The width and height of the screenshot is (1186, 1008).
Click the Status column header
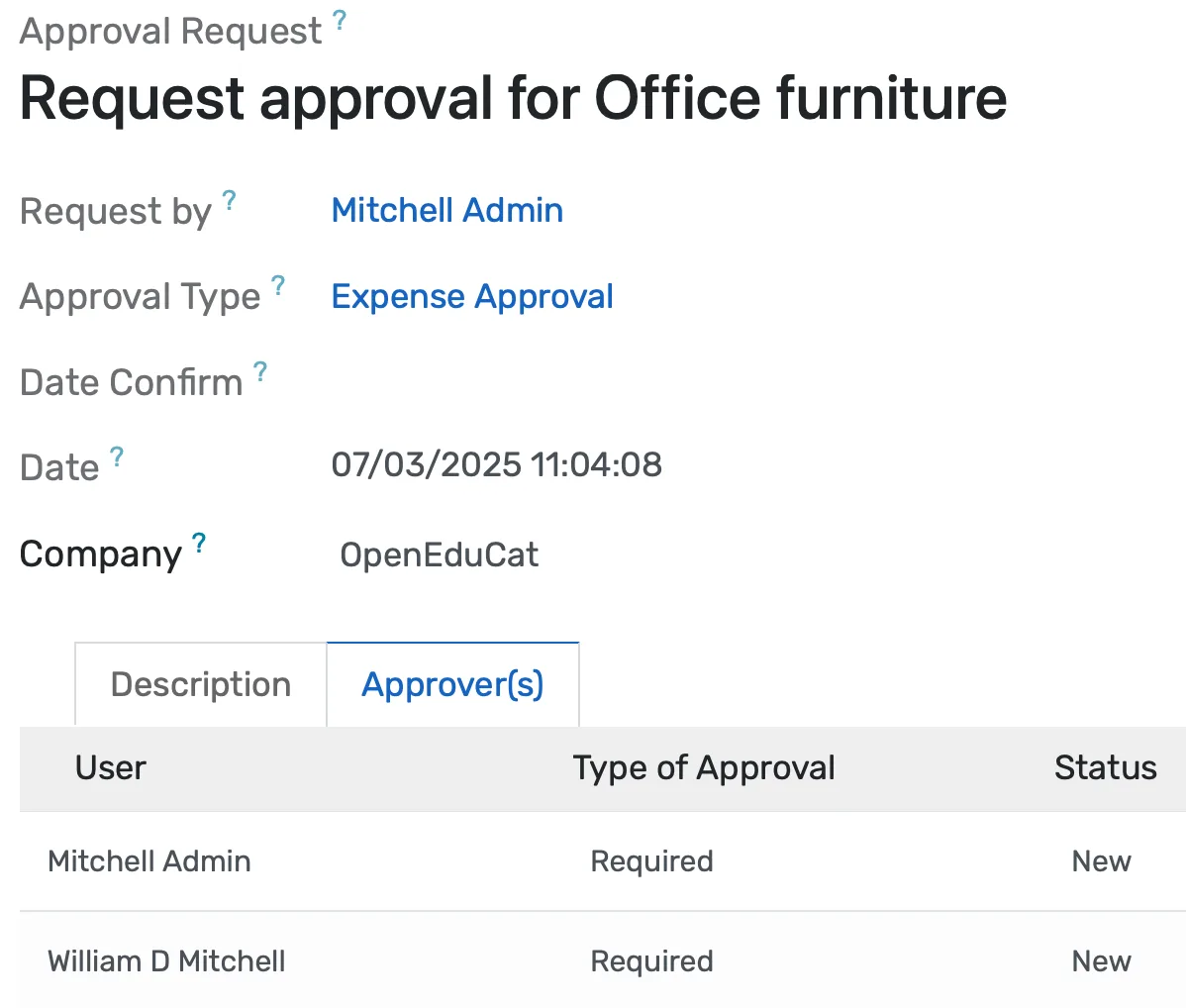[x=1105, y=768]
